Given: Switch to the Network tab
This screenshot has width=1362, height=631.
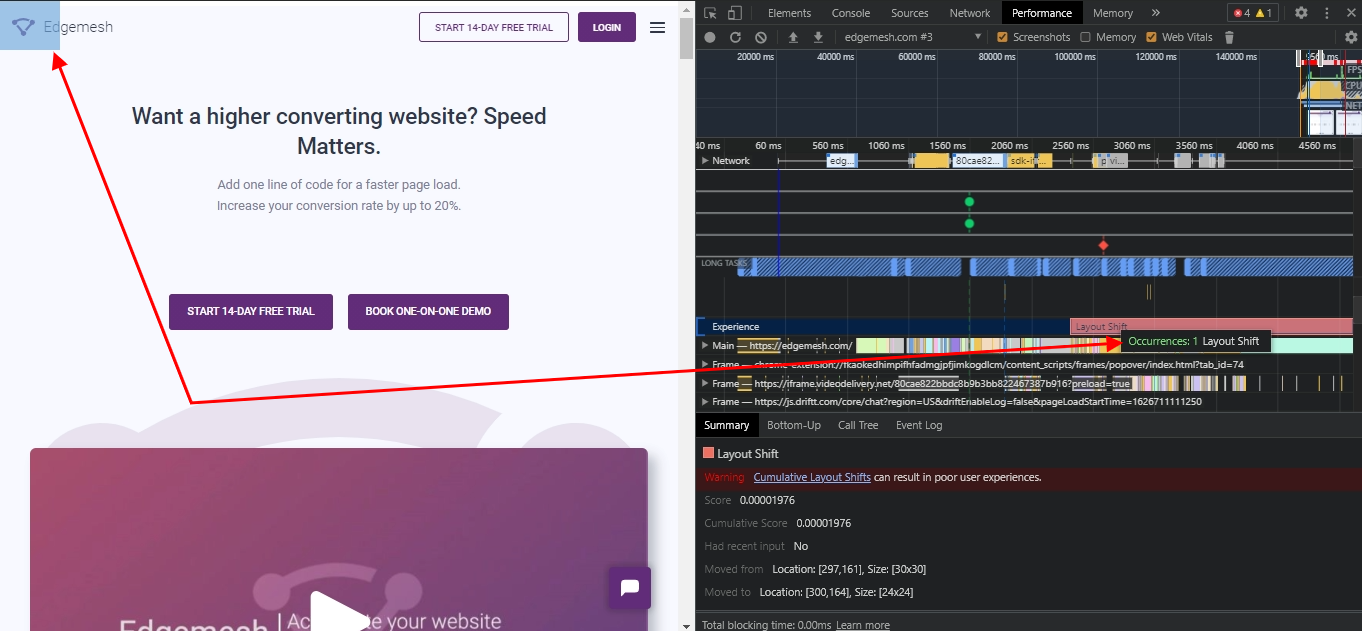Looking at the screenshot, I should (970, 13).
